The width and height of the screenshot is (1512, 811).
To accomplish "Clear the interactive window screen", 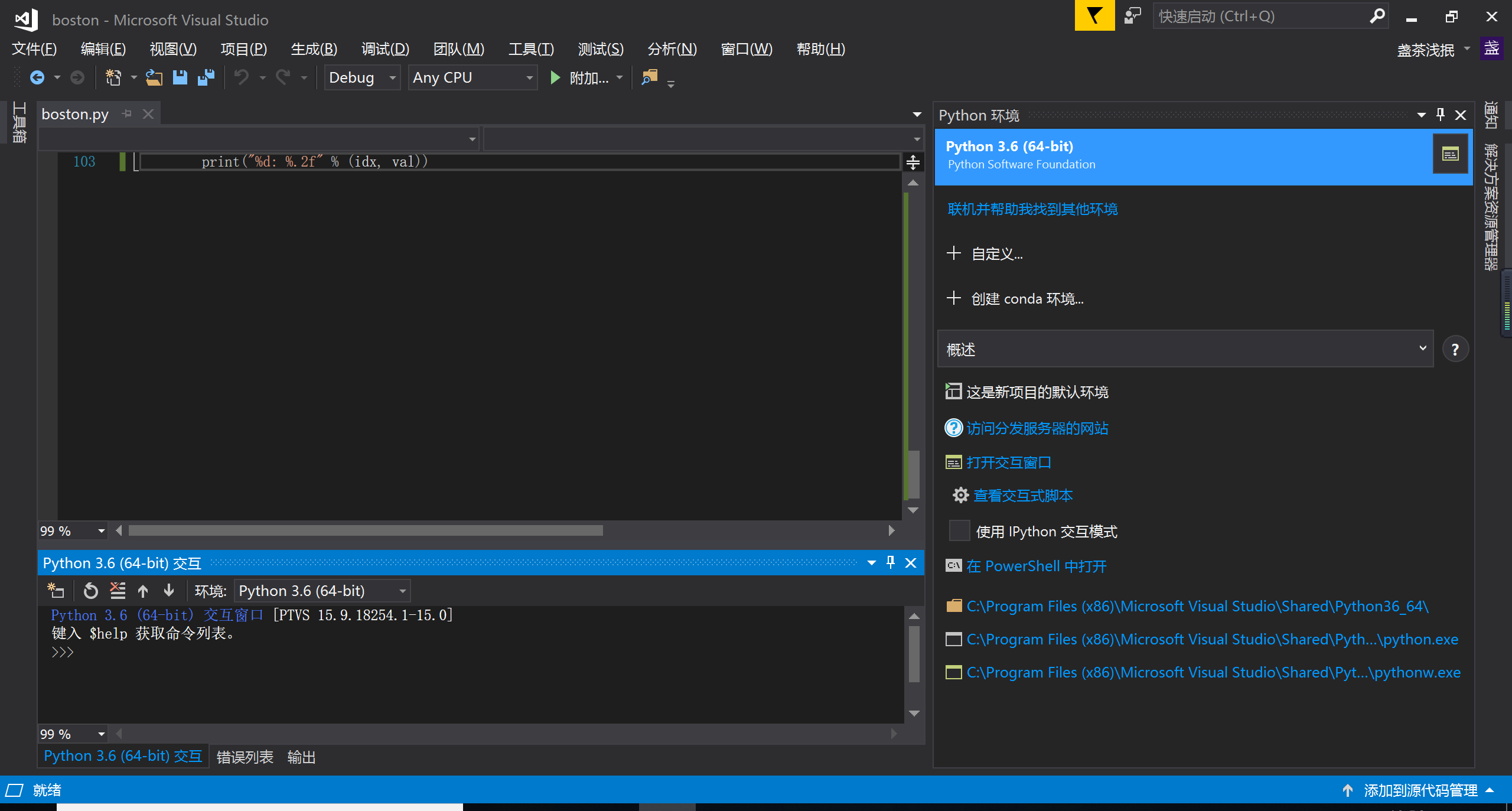I will coord(118,591).
